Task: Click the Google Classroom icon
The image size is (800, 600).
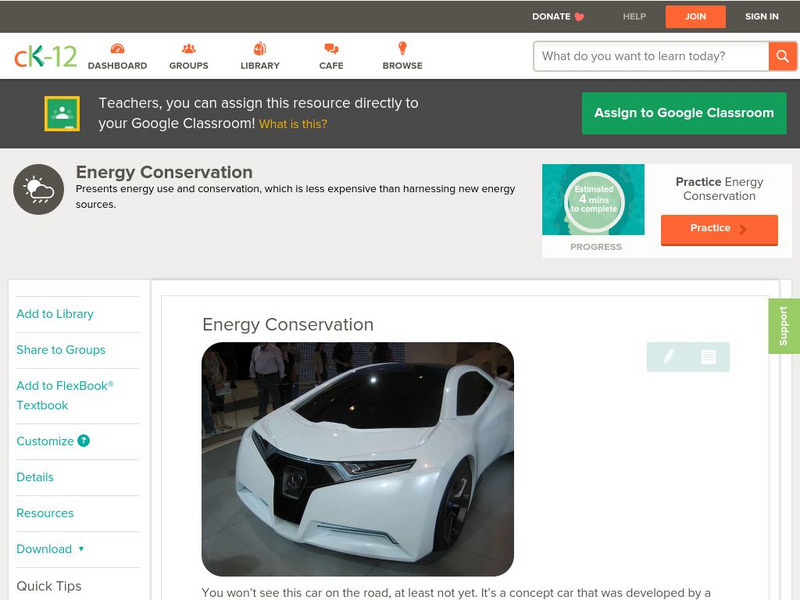Action: [62, 113]
